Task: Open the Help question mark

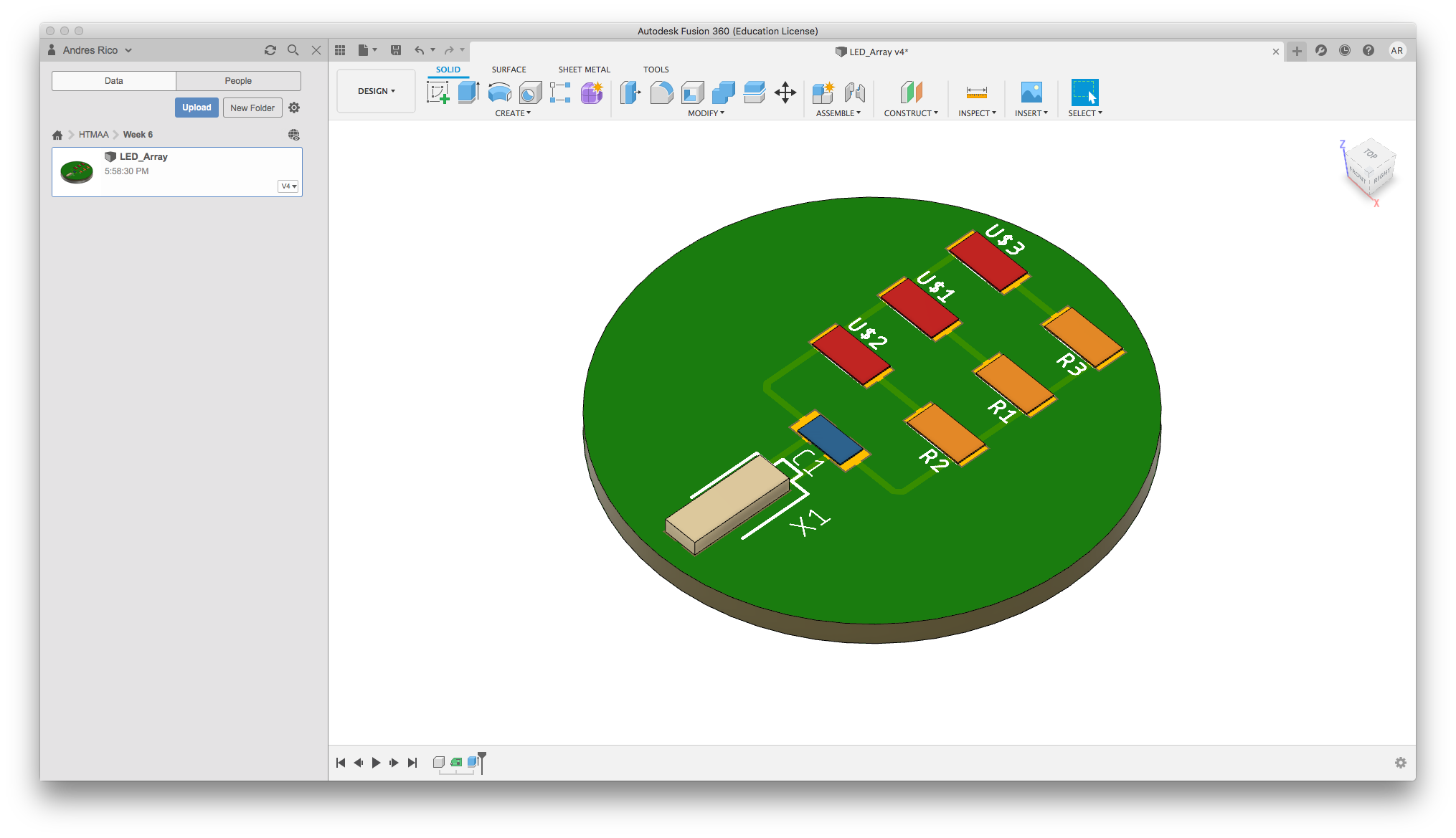Action: [x=1368, y=50]
